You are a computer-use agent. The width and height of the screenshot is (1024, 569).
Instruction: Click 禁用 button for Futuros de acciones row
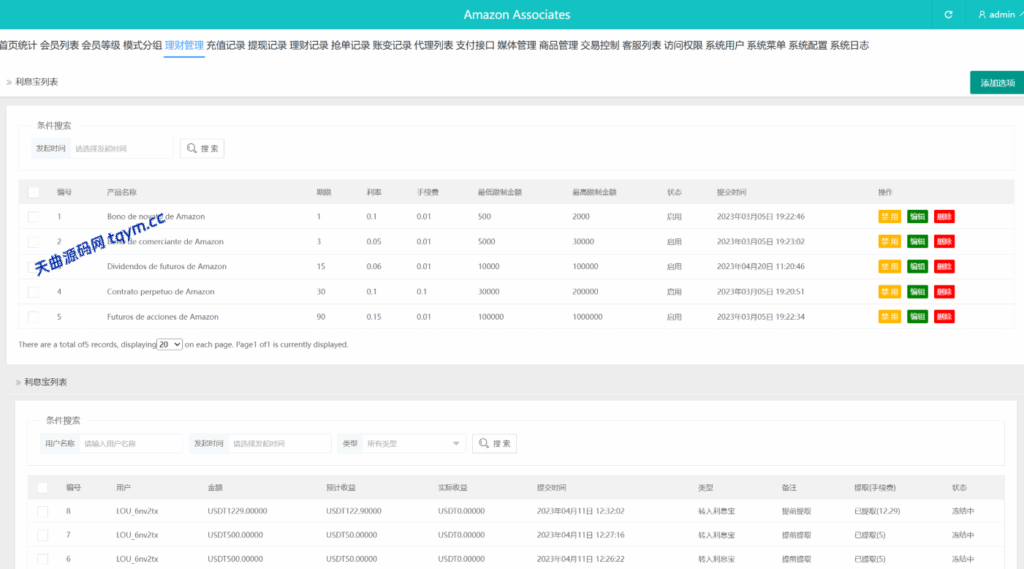click(x=889, y=317)
